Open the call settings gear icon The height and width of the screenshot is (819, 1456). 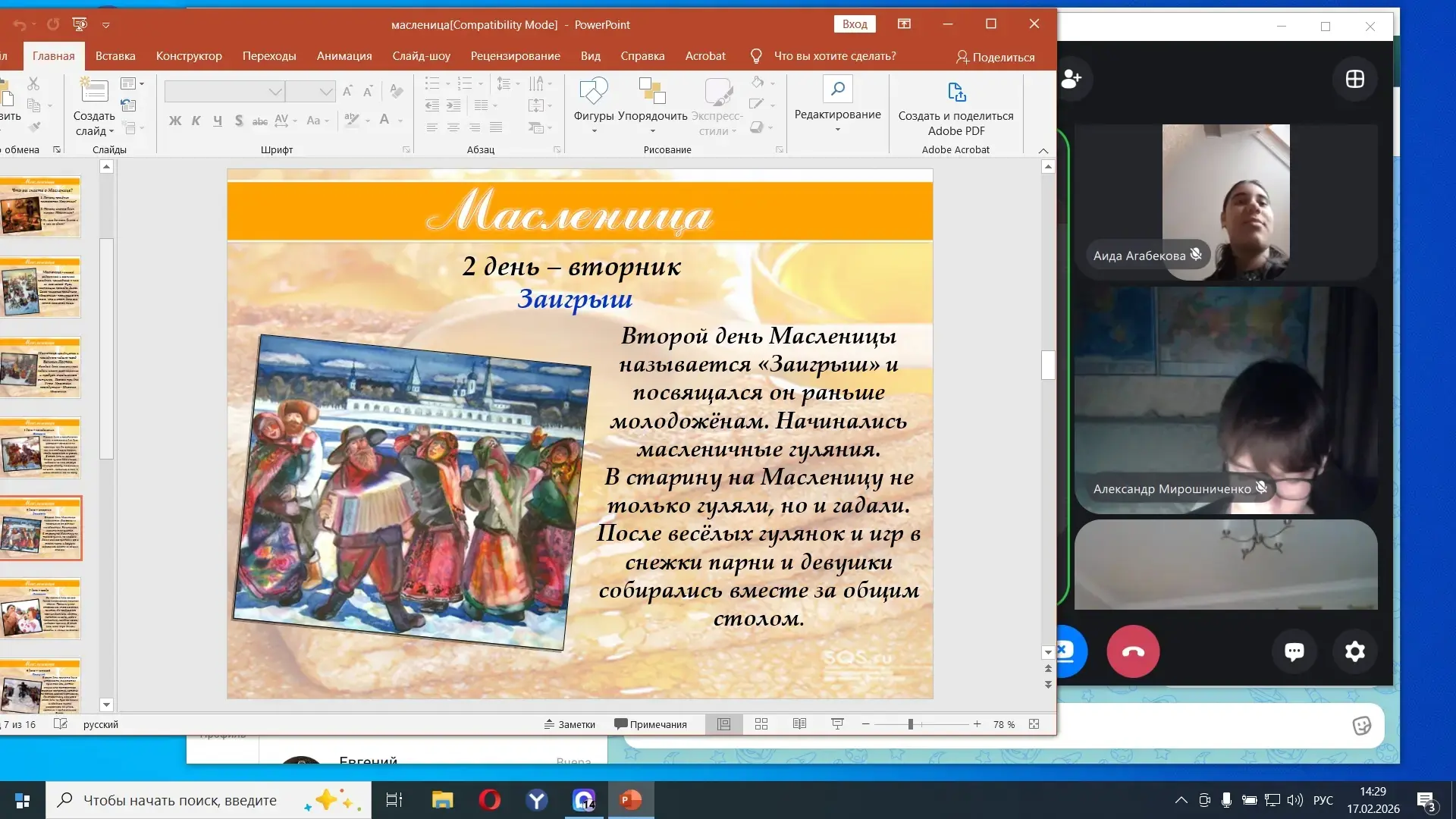click(x=1354, y=651)
